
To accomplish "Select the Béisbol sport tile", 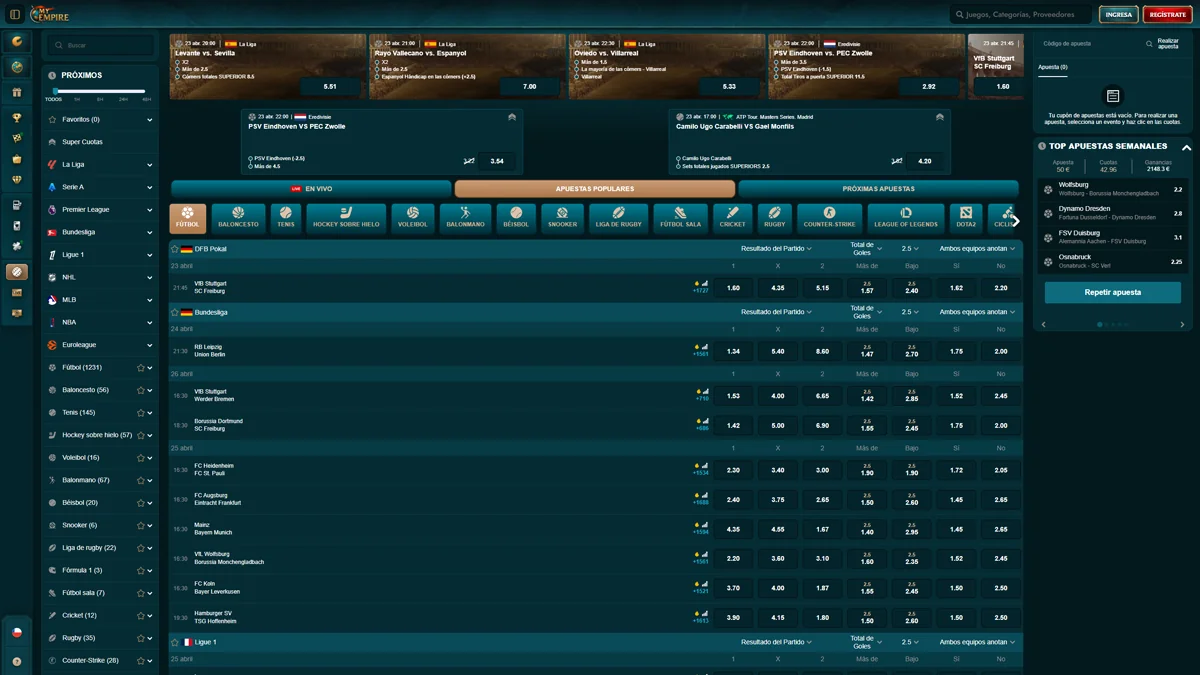I will (517, 218).
